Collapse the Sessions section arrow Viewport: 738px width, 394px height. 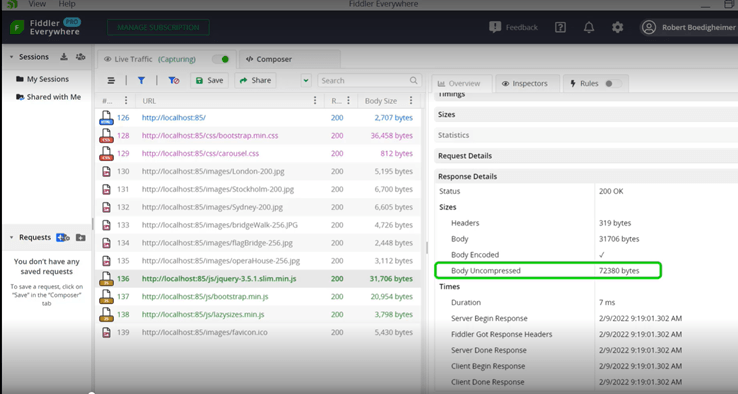(x=11, y=56)
